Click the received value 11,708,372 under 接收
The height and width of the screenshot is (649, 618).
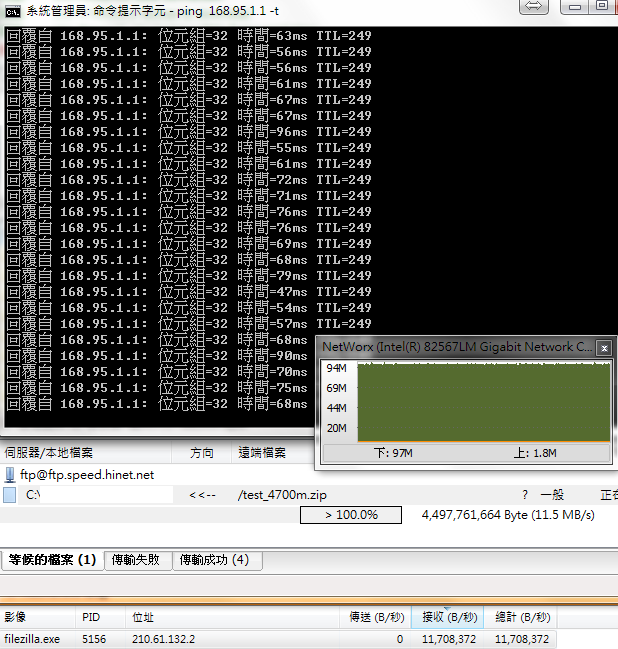449,639
